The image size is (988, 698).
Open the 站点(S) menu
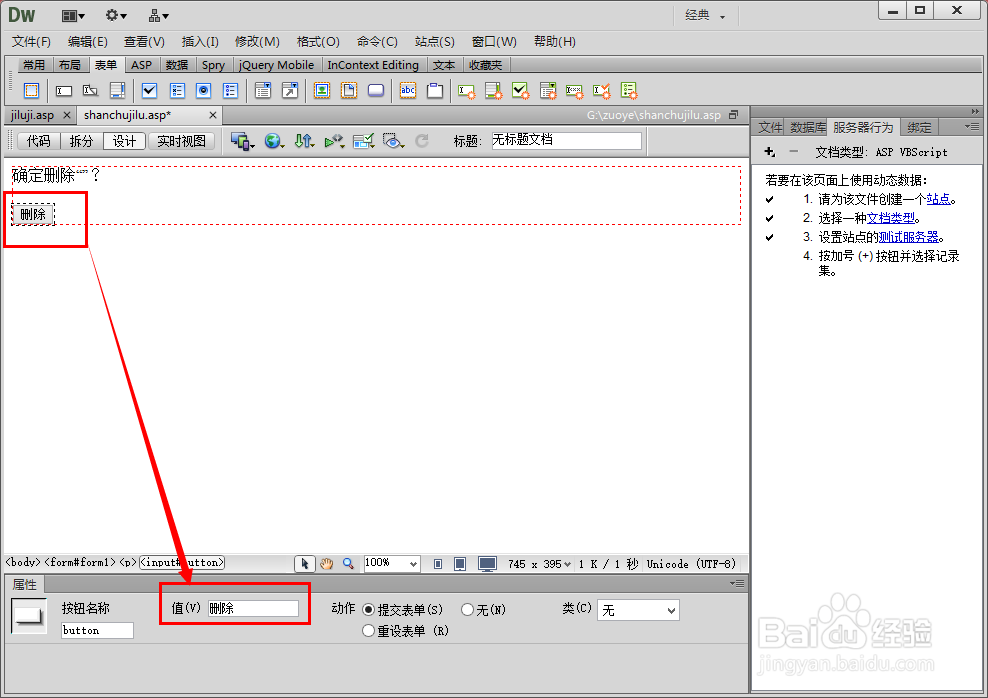[435, 42]
